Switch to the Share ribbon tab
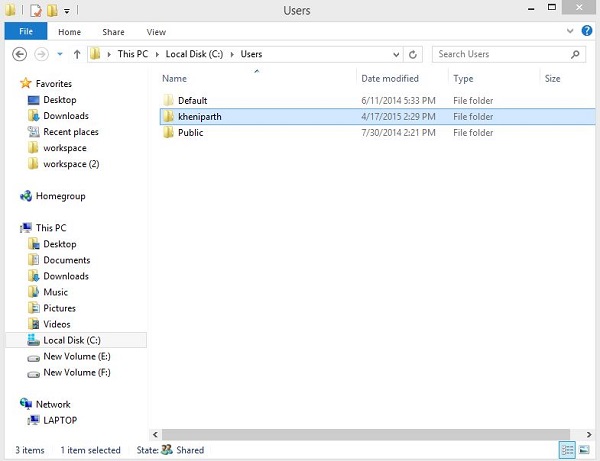Screen dimensions: 600x461 pos(113,32)
